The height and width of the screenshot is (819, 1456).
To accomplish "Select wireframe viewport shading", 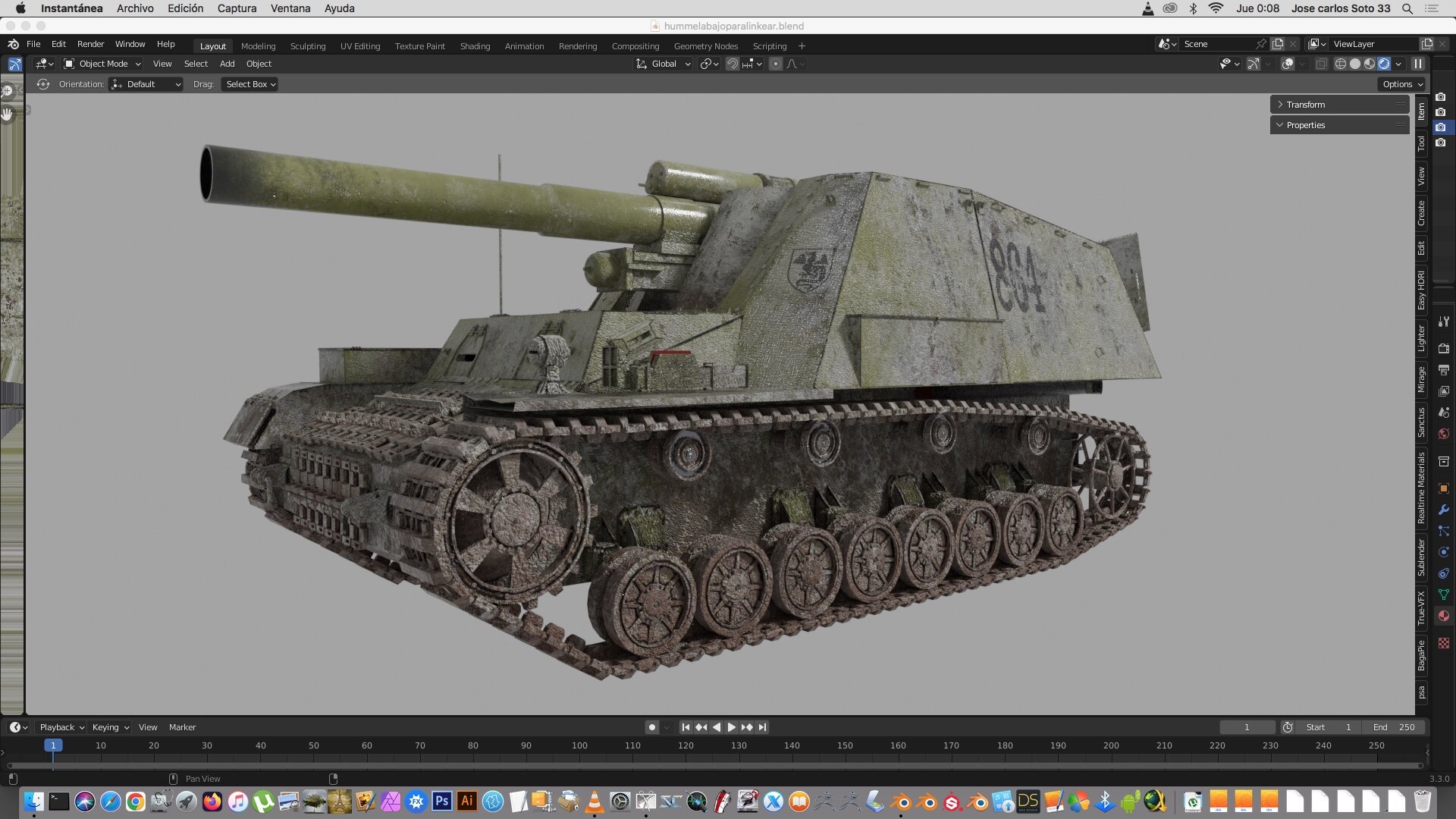I will pos(1341,64).
